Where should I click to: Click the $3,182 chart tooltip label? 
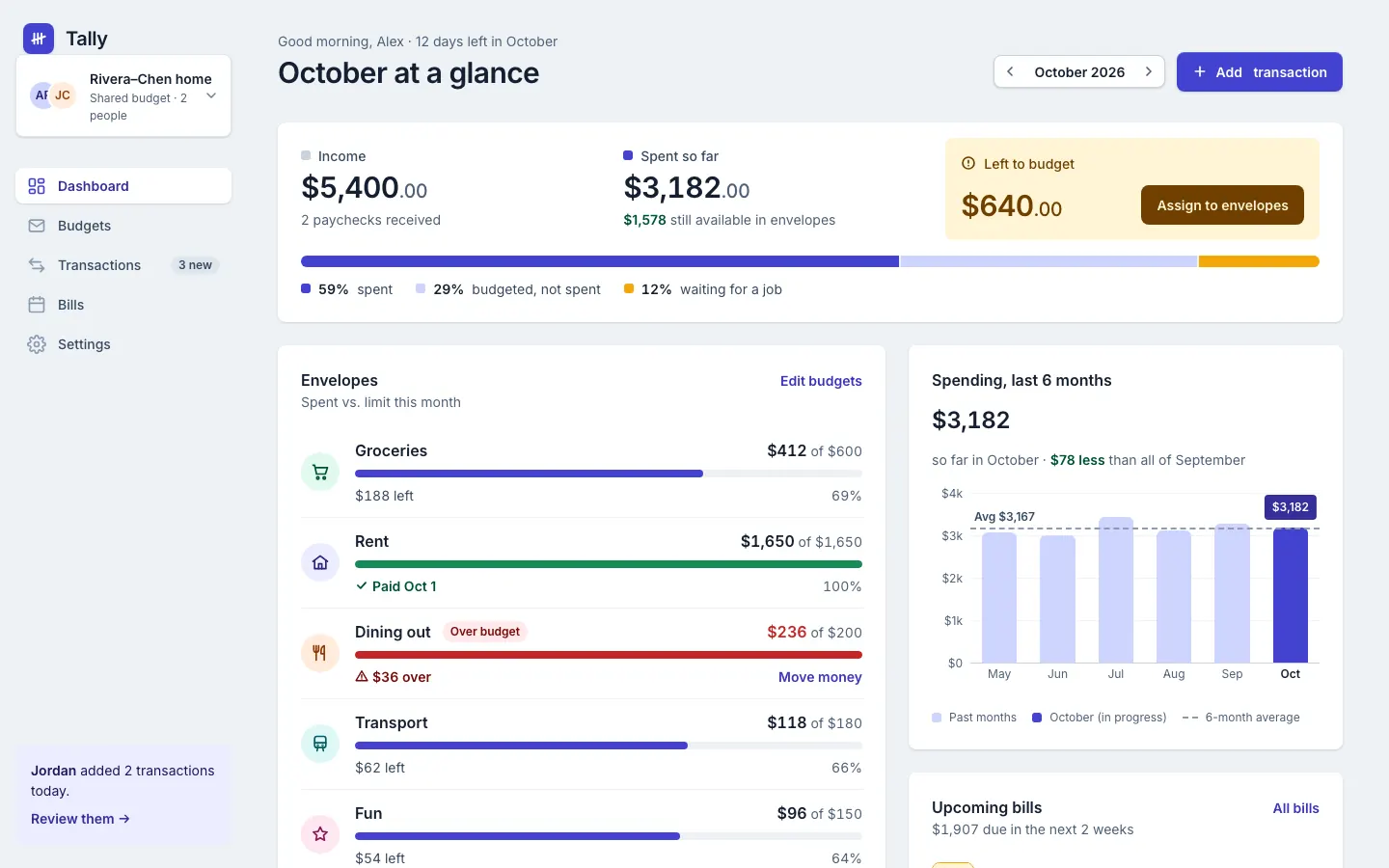tap(1291, 507)
